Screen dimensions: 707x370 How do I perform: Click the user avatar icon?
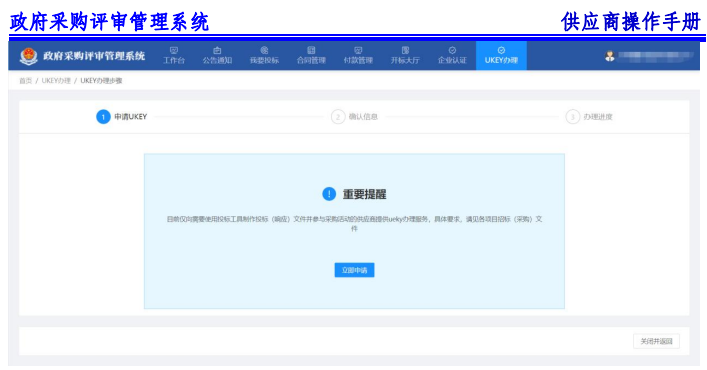click(610, 56)
